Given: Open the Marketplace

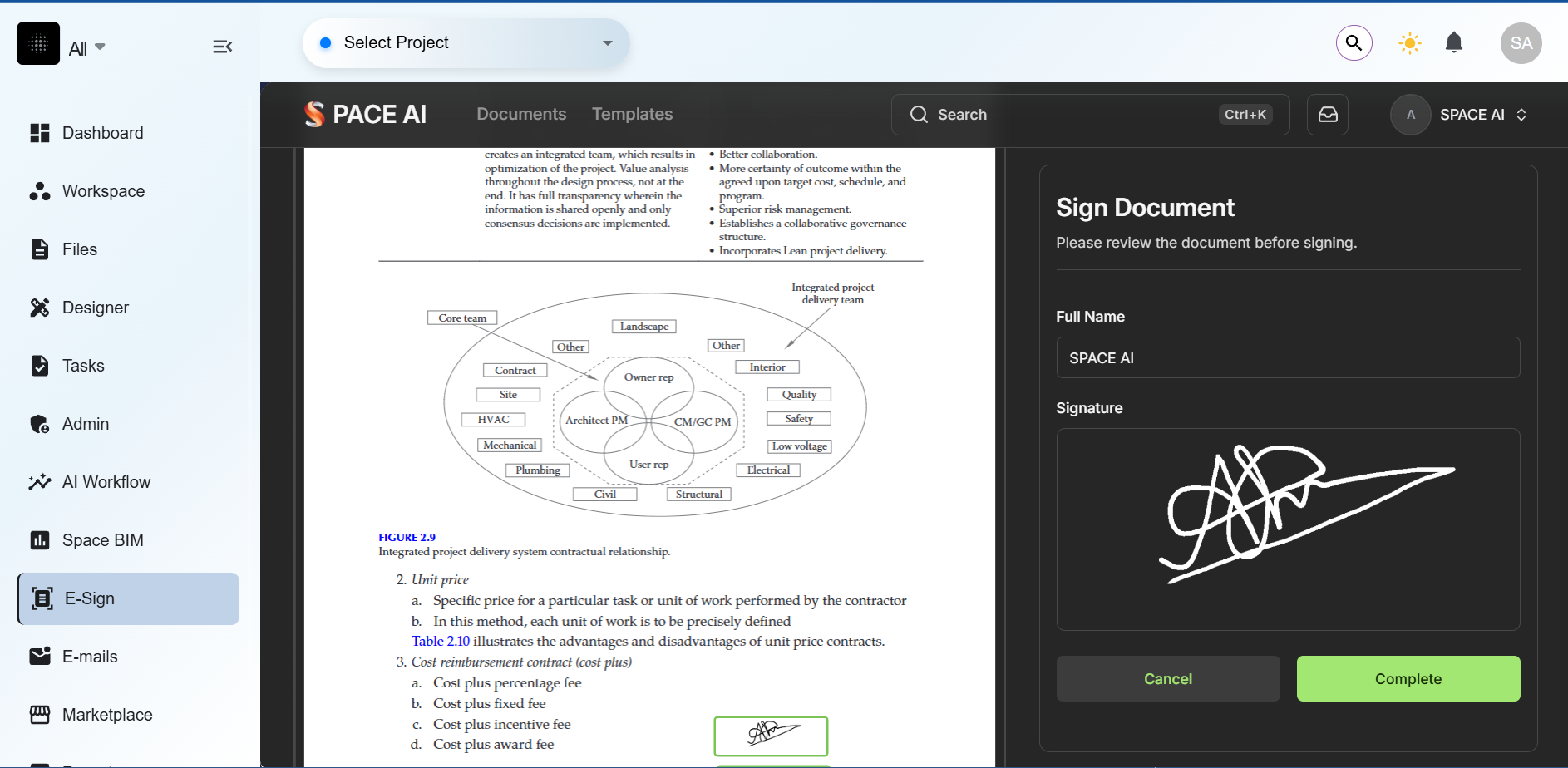Looking at the screenshot, I should (x=107, y=714).
